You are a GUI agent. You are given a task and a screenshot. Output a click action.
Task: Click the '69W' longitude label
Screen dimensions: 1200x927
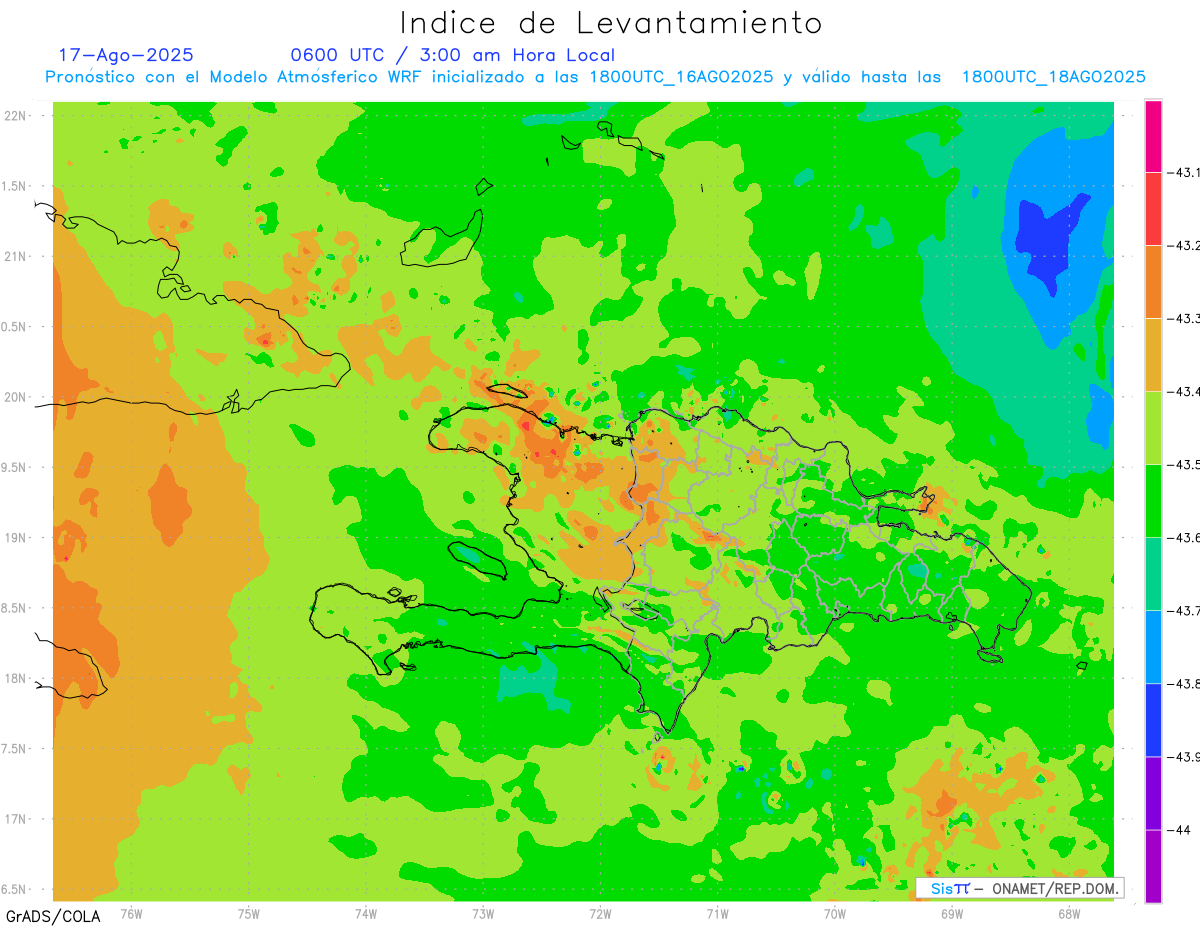[x=952, y=913]
